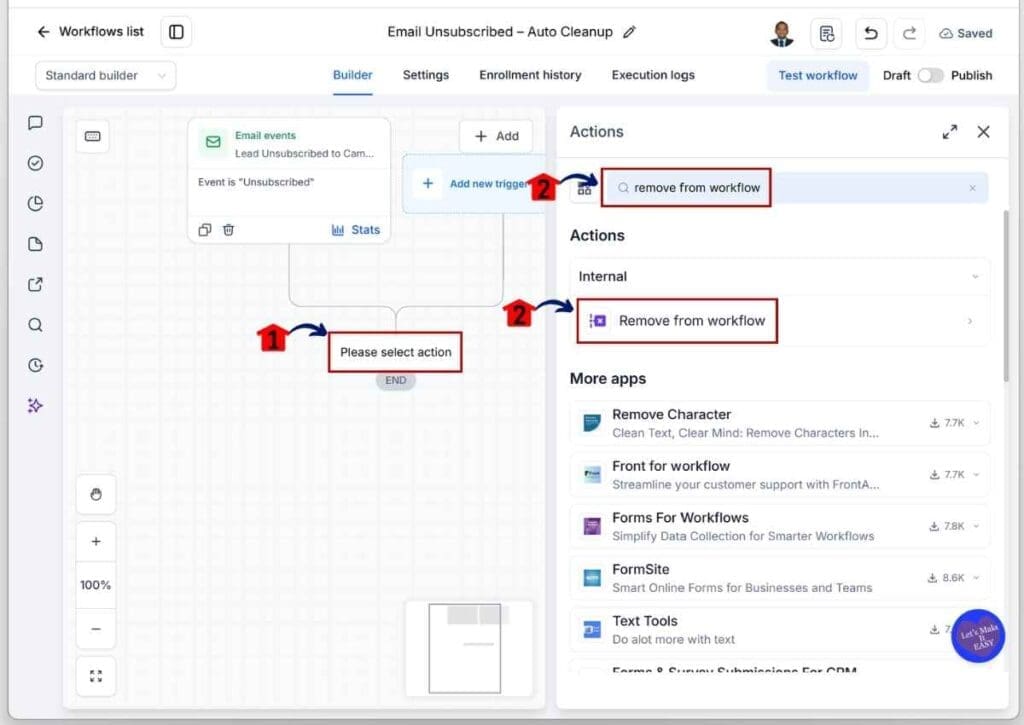The width and height of the screenshot is (1024, 725).
Task: Open the workflow notes document icon
Action: pos(826,33)
